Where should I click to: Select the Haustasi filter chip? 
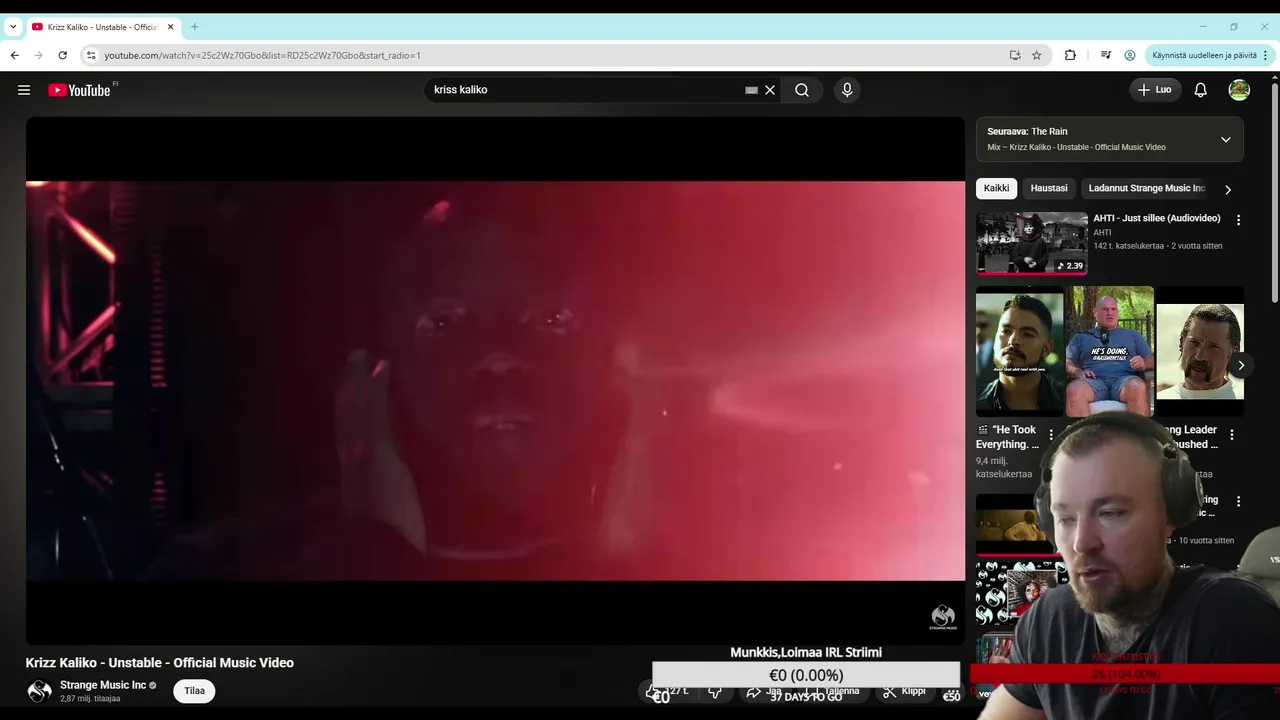pos(1049,188)
